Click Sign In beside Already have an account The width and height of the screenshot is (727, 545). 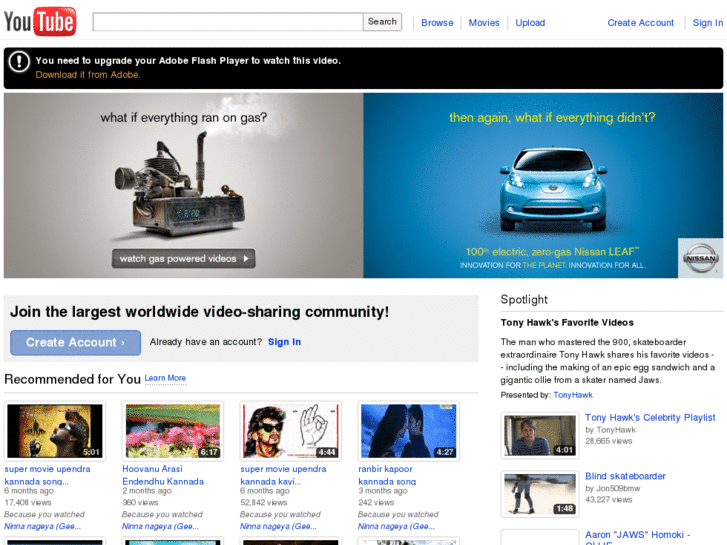pyautogui.click(x=284, y=342)
